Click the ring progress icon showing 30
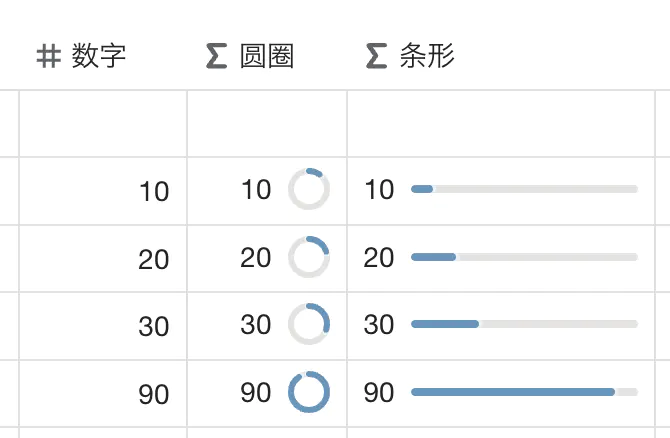This screenshot has width=670, height=438. [309, 324]
